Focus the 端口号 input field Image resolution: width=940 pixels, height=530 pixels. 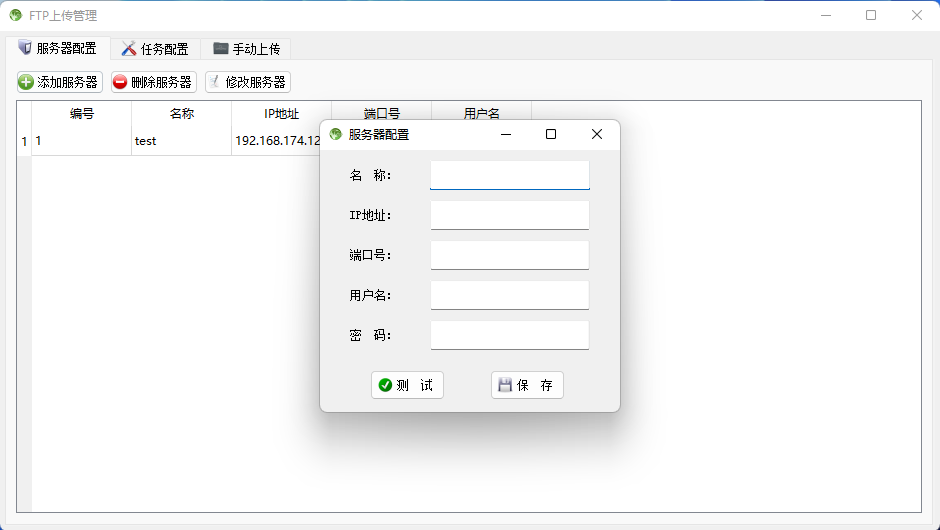[510, 255]
